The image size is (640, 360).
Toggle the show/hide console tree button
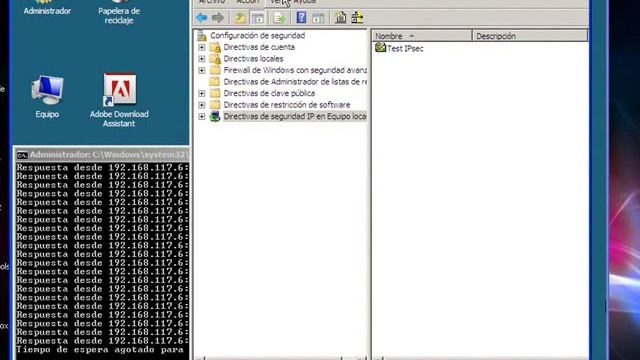coord(258,18)
